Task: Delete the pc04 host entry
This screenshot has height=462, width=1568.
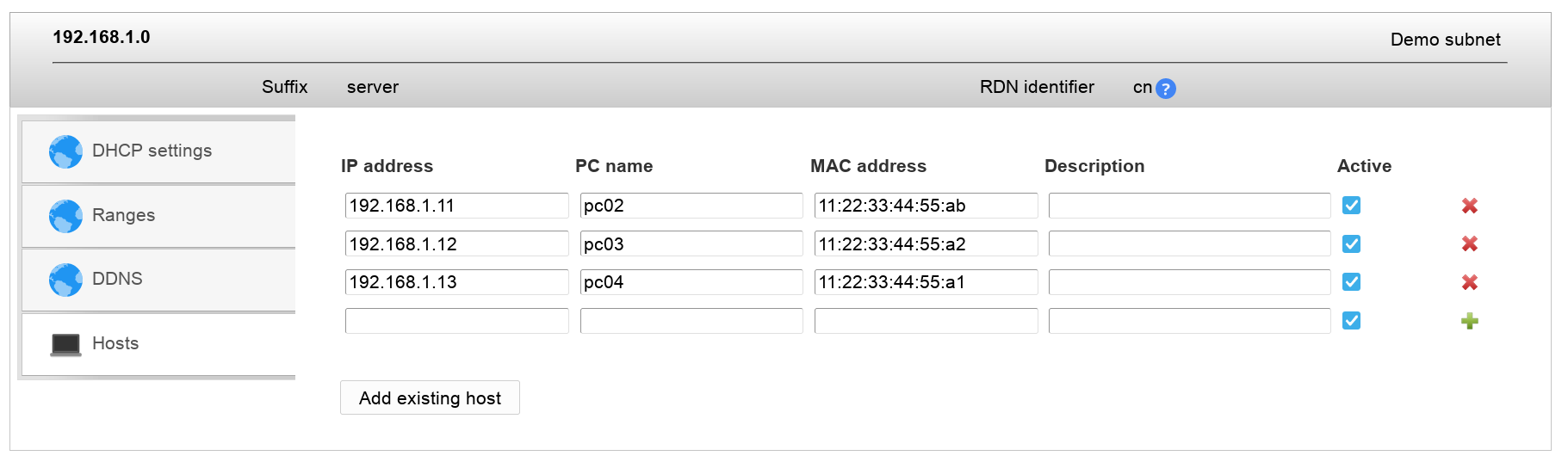Action: 1469,282
